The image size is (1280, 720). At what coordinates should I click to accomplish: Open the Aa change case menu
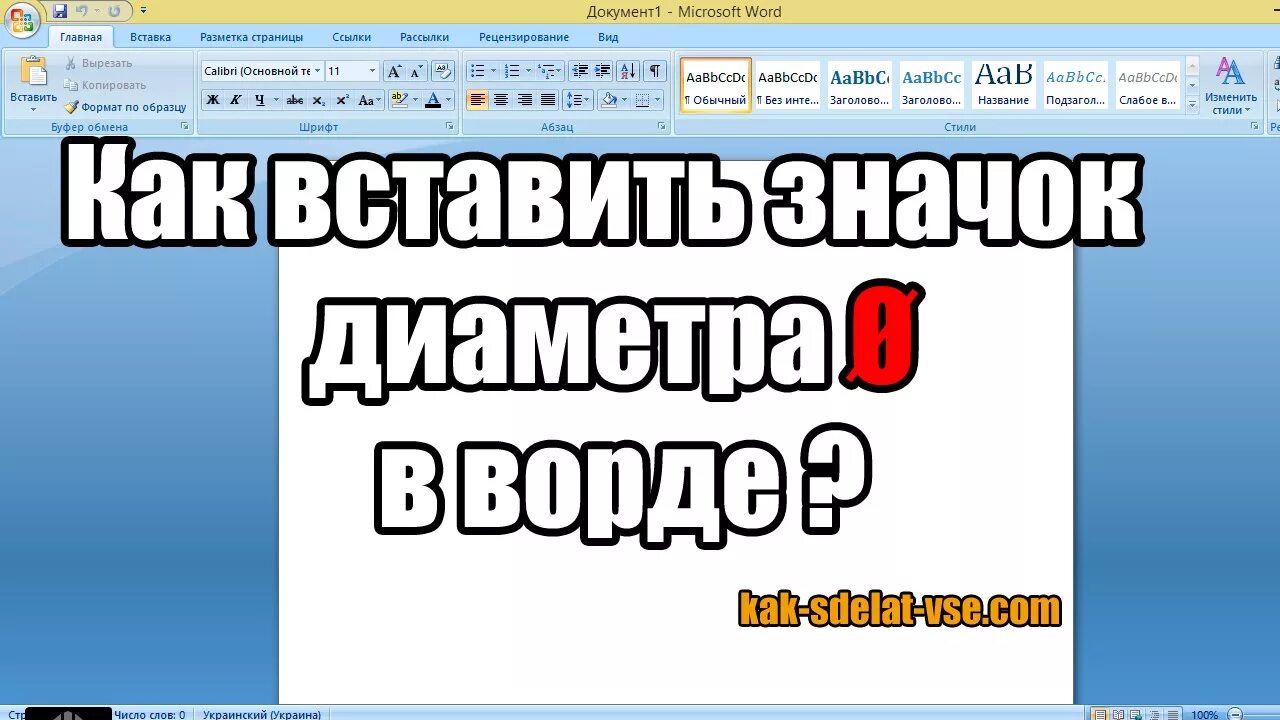[x=370, y=100]
